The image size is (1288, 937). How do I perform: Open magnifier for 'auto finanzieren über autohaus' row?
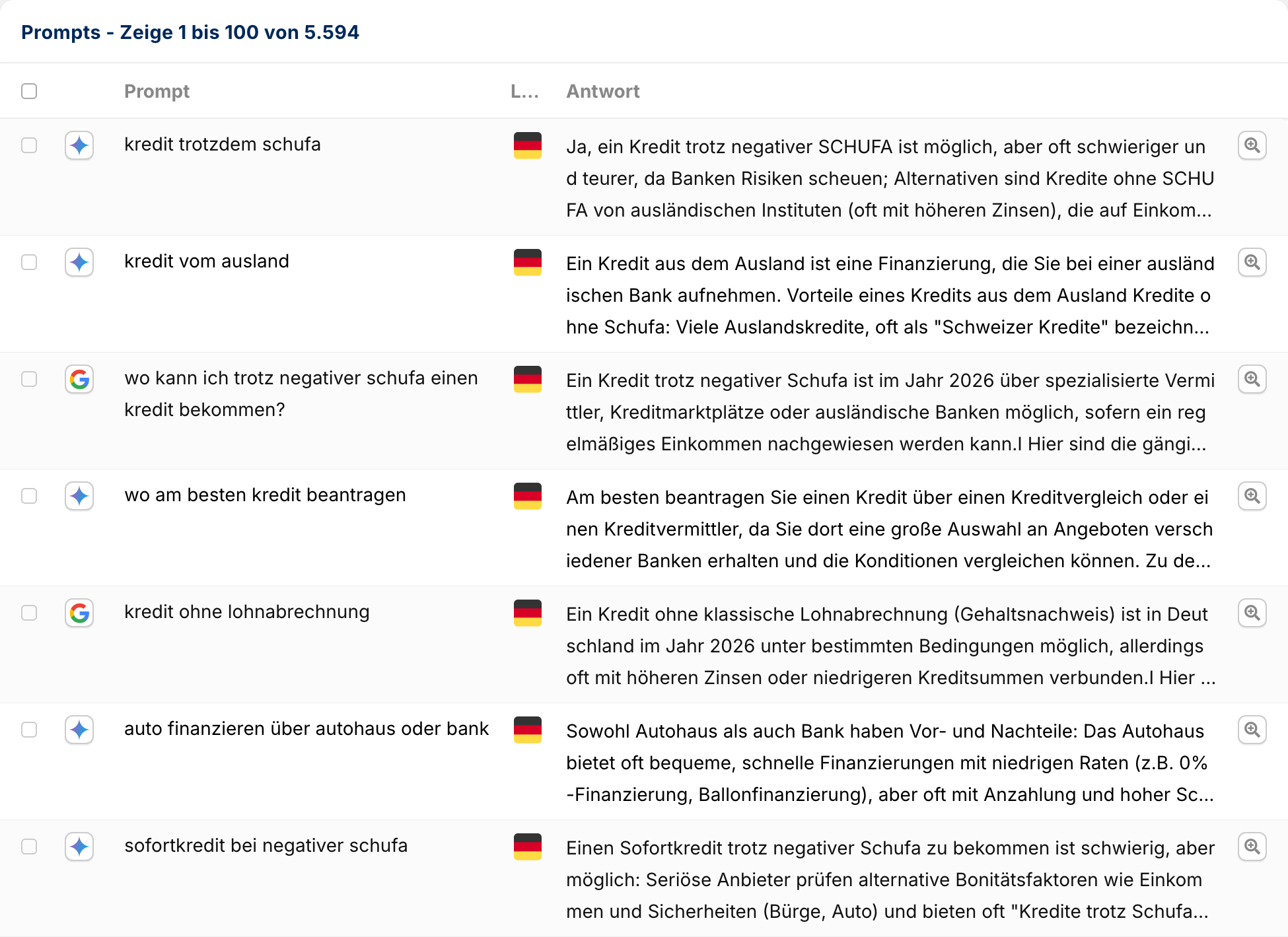(1252, 730)
